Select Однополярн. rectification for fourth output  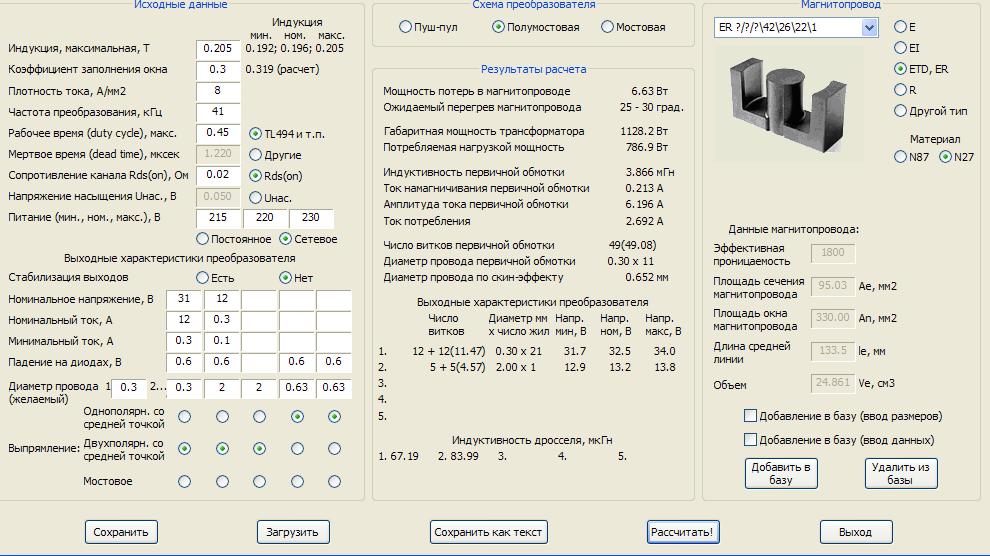[x=297, y=417]
